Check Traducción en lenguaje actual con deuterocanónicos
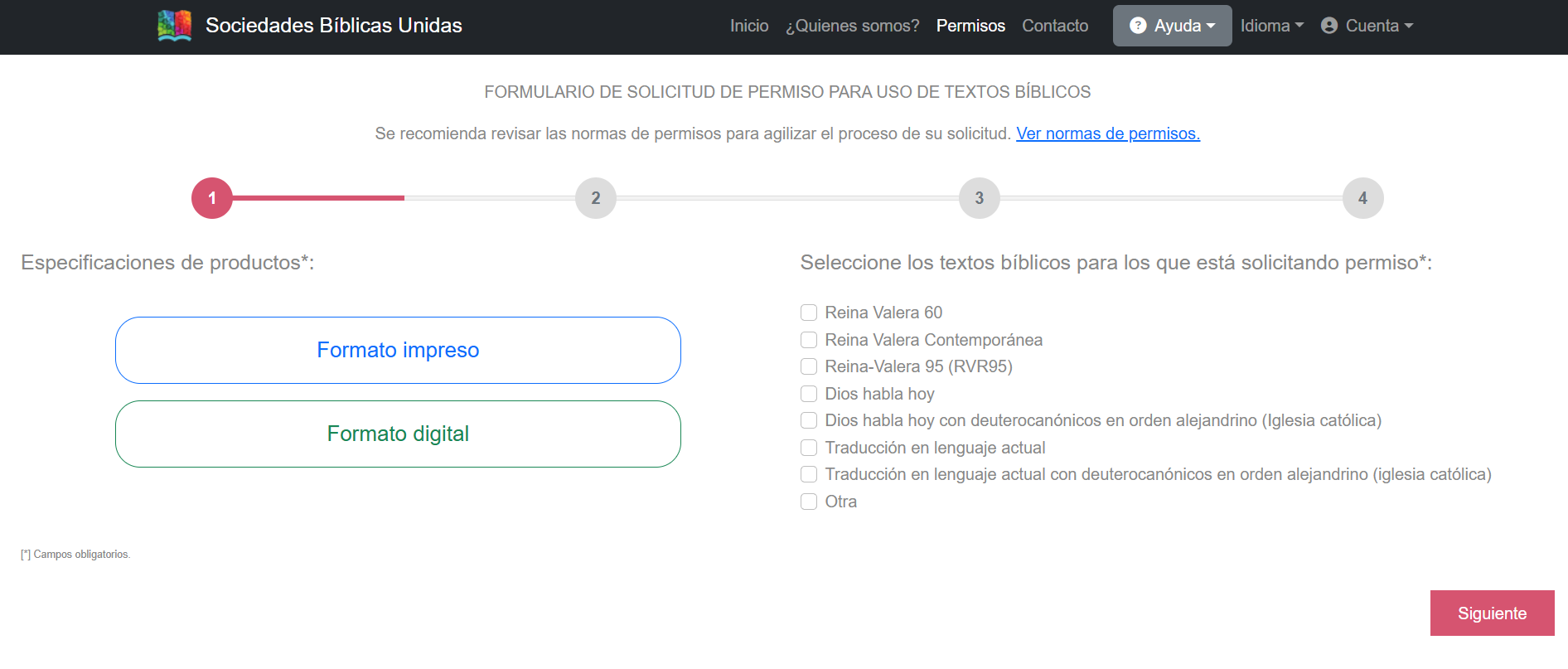 click(809, 474)
